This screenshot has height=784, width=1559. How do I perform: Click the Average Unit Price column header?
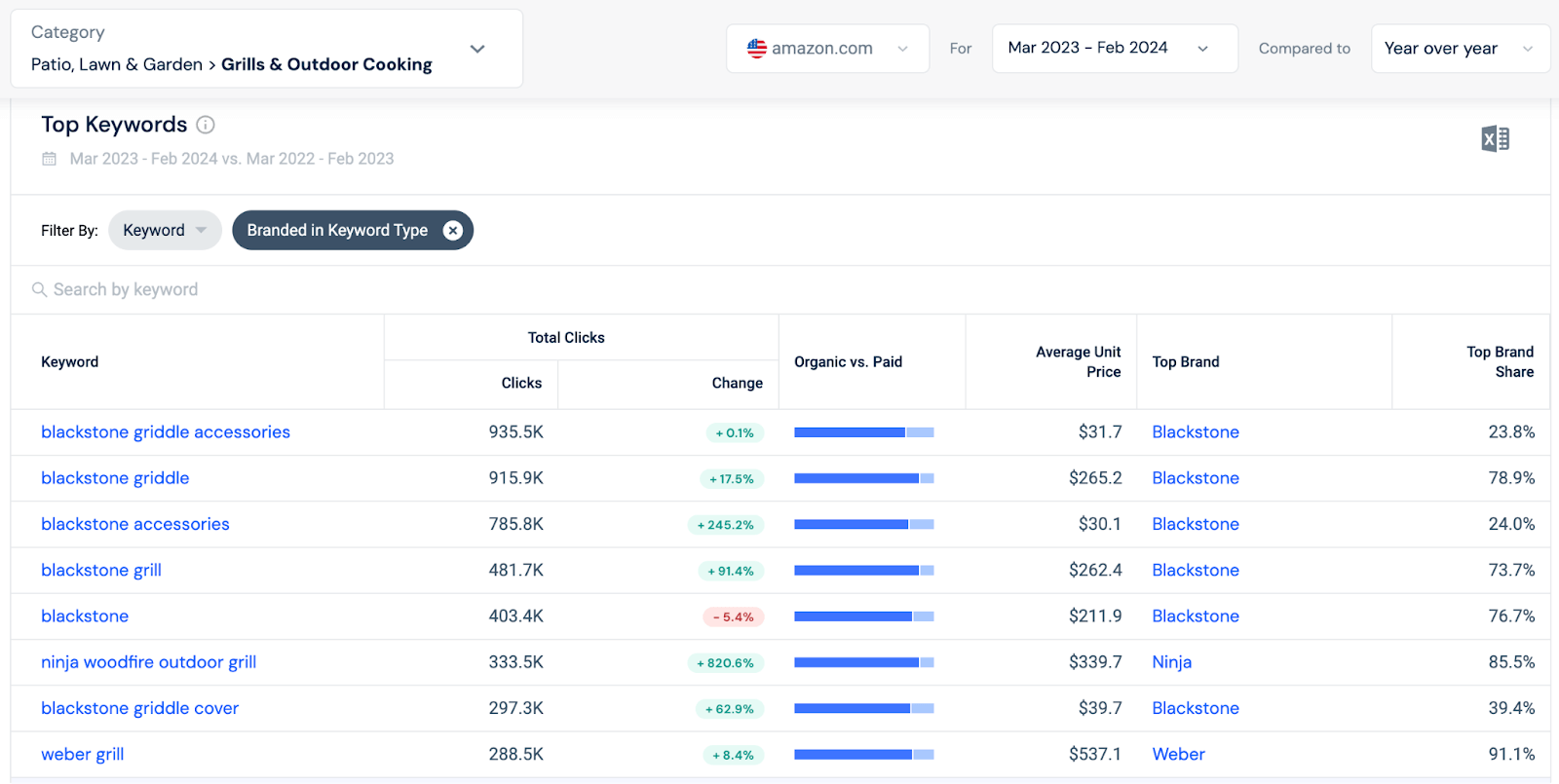tap(1079, 362)
